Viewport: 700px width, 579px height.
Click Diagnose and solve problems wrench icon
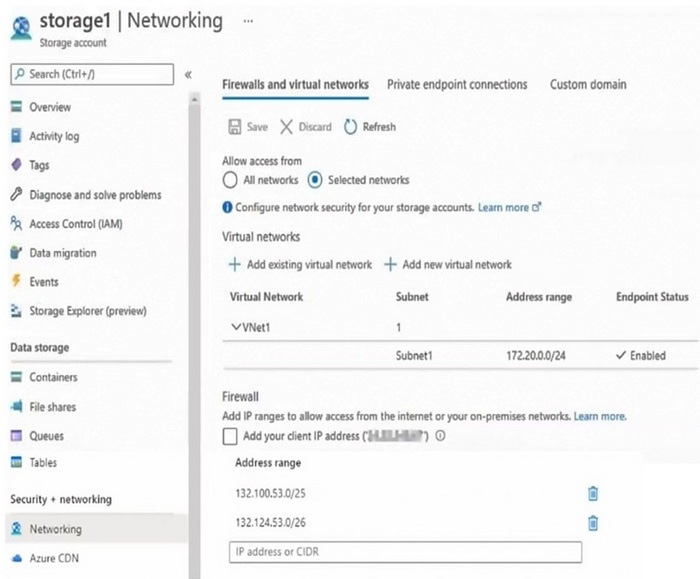pos(16,194)
